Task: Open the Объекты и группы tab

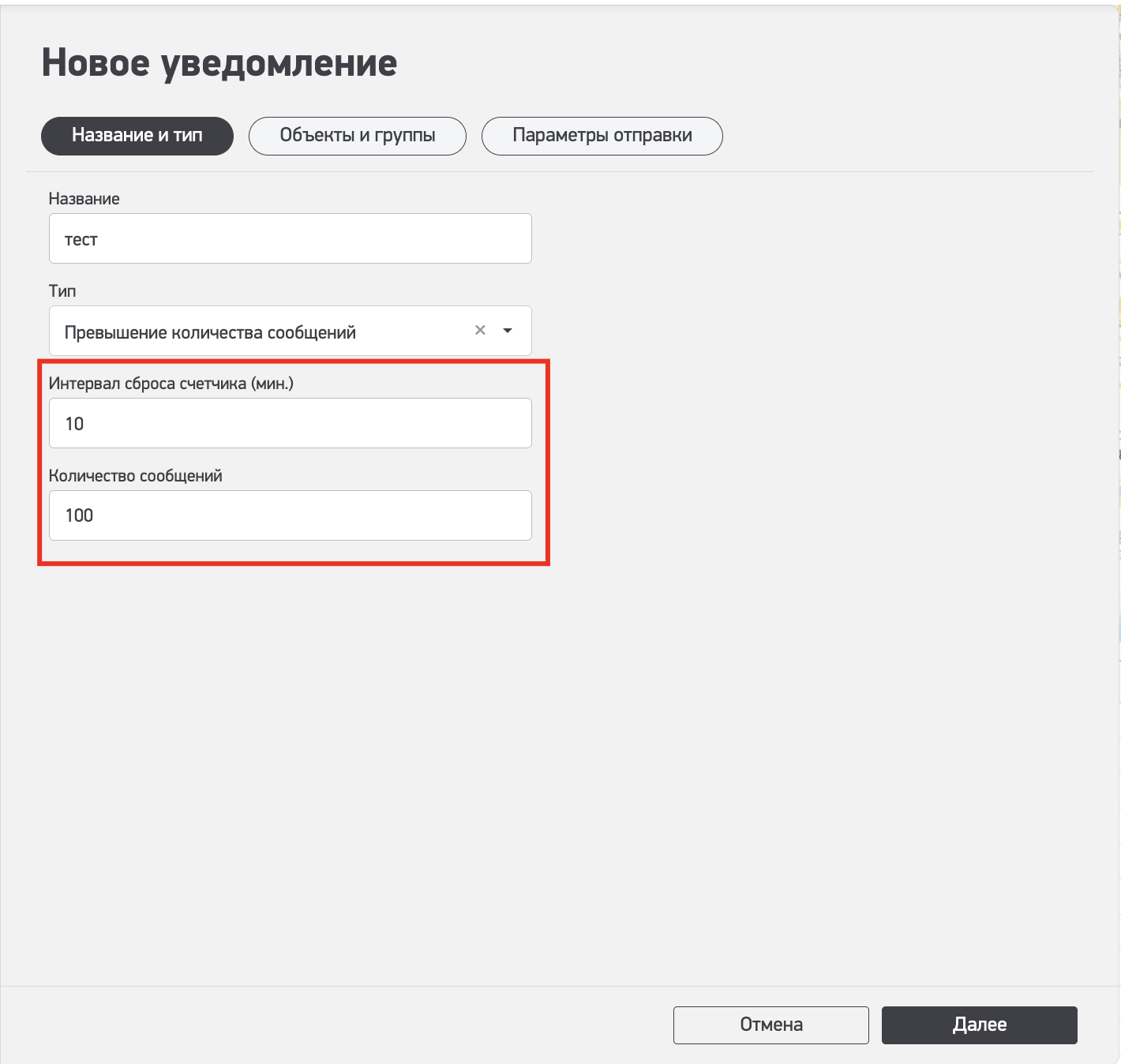Action: [357, 136]
